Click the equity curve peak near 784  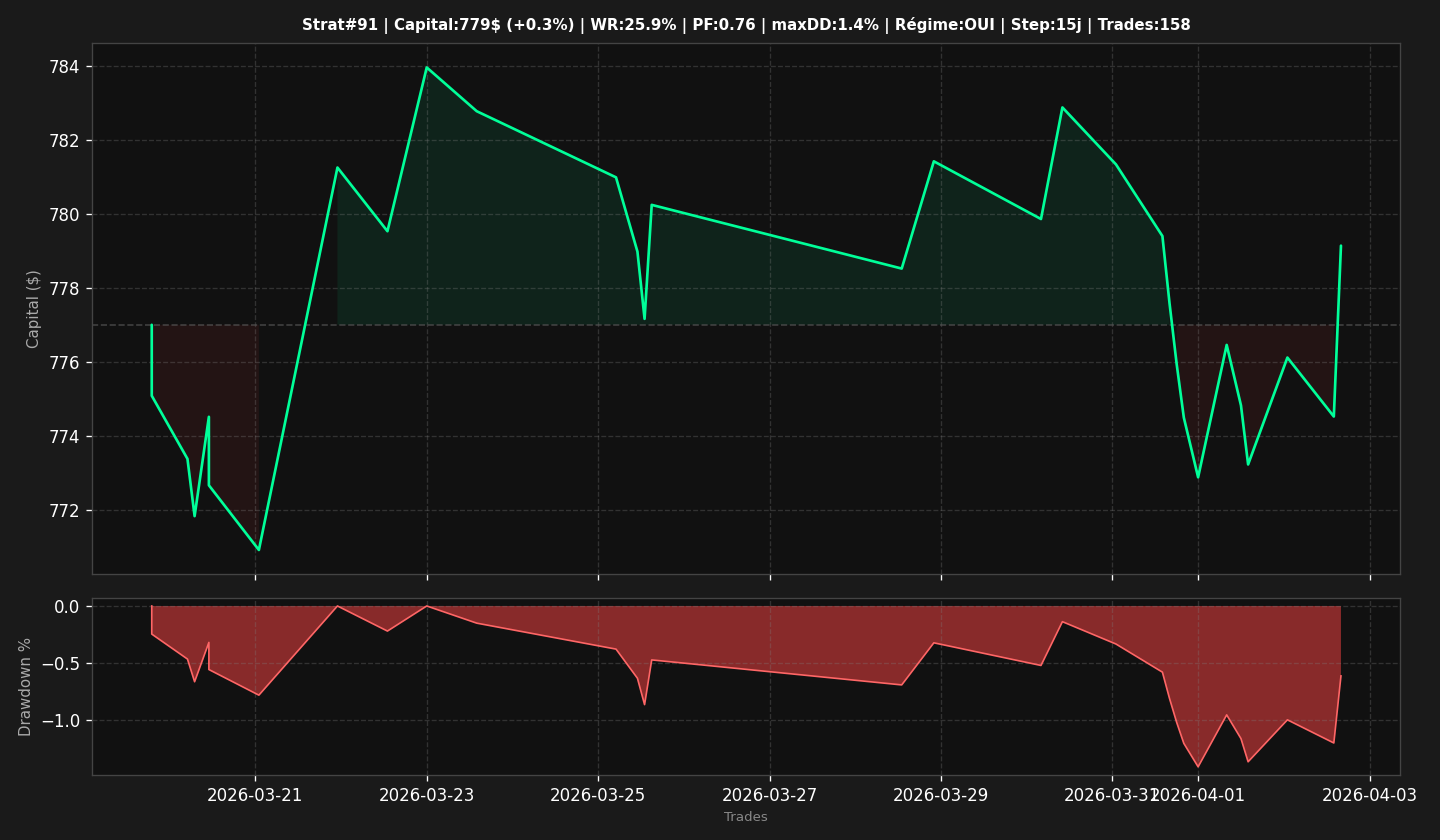(427, 68)
